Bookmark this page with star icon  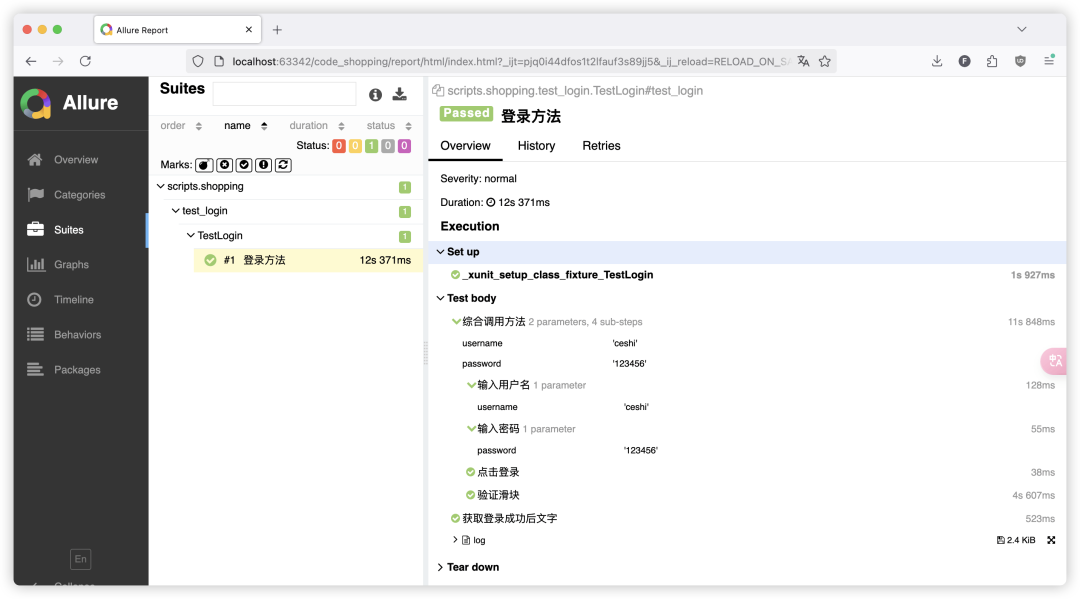(x=824, y=61)
